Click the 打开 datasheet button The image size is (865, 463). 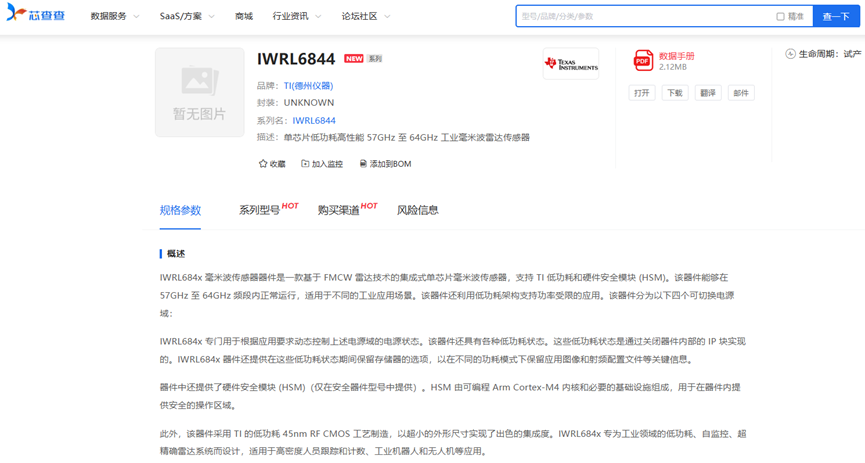click(642, 93)
